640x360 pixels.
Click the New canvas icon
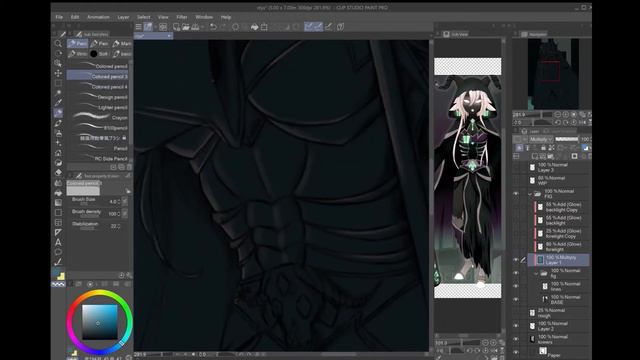[x=176, y=27]
